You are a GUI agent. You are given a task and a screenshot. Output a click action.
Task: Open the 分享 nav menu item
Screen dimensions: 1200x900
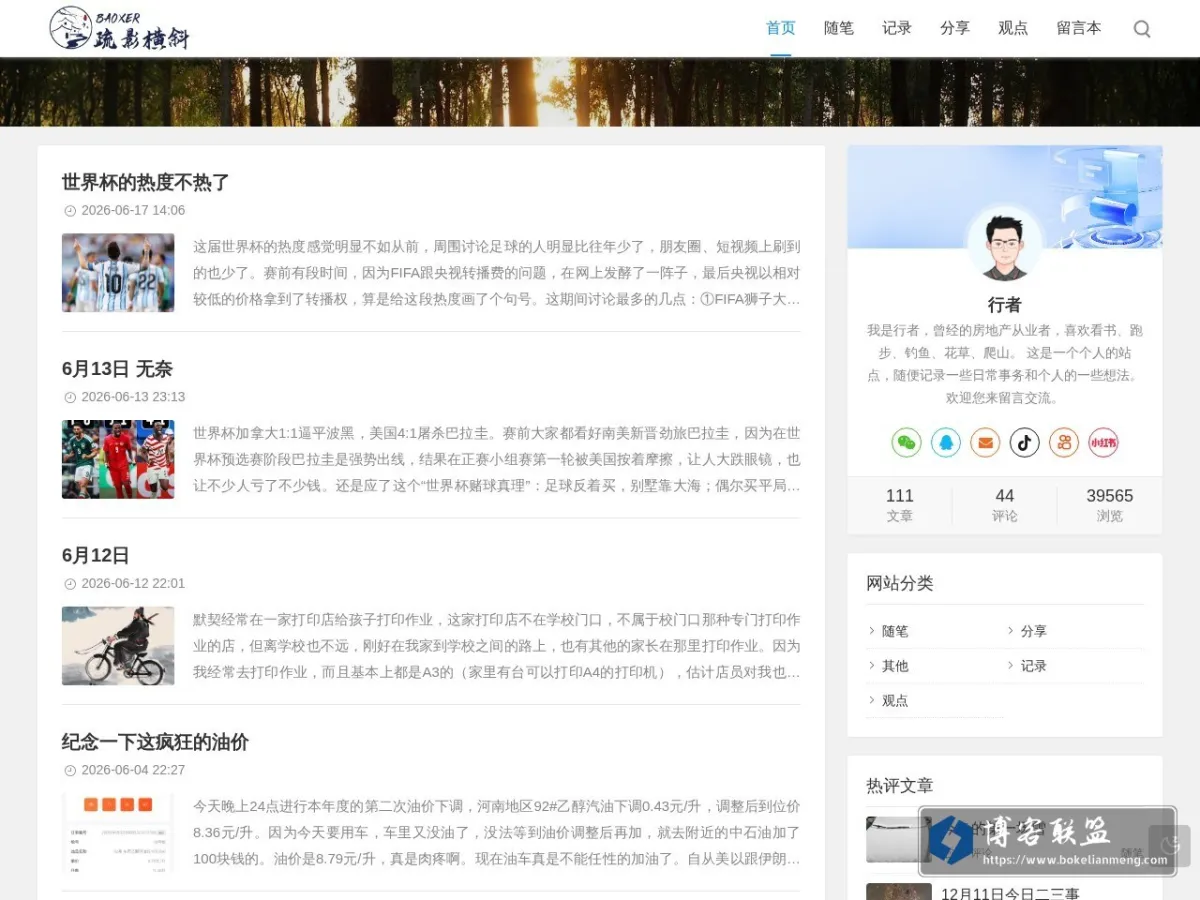(x=955, y=28)
